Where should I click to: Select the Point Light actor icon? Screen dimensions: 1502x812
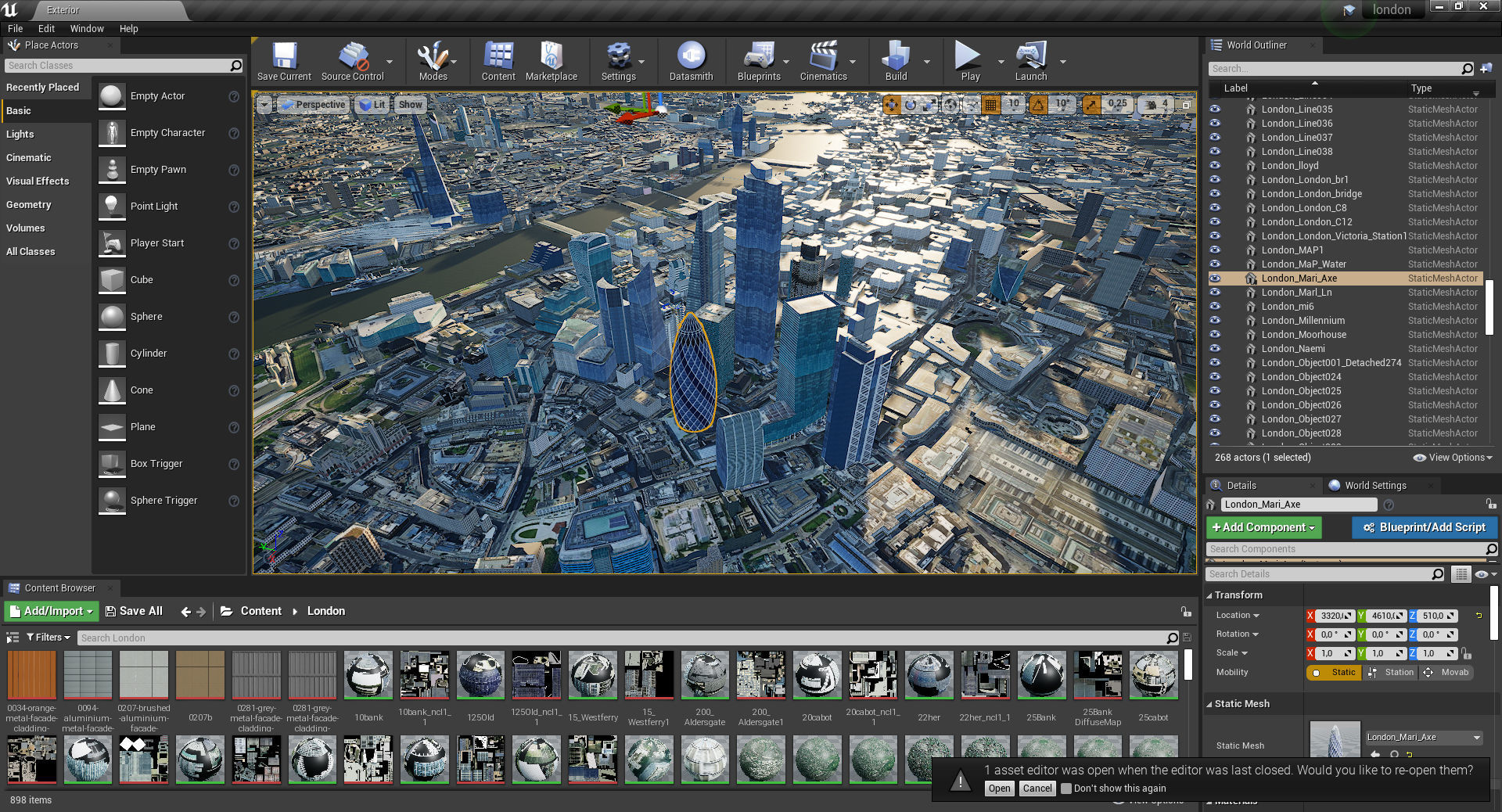[x=112, y=207]
